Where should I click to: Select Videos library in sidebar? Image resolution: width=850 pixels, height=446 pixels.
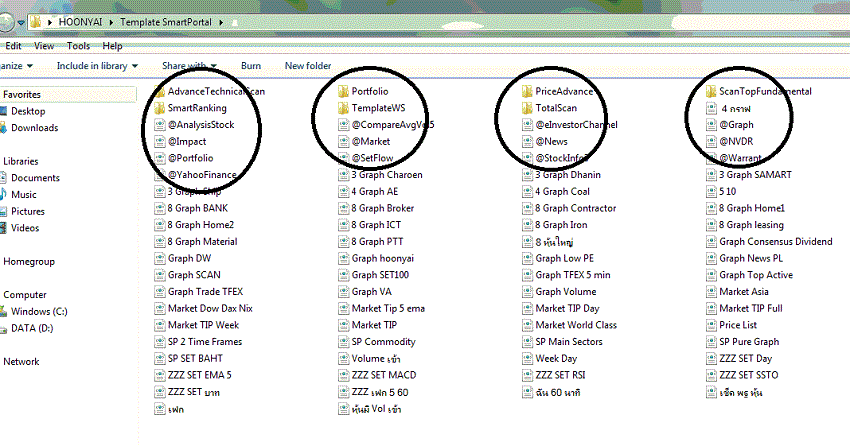pyautogui.click(x=25, y=228)
